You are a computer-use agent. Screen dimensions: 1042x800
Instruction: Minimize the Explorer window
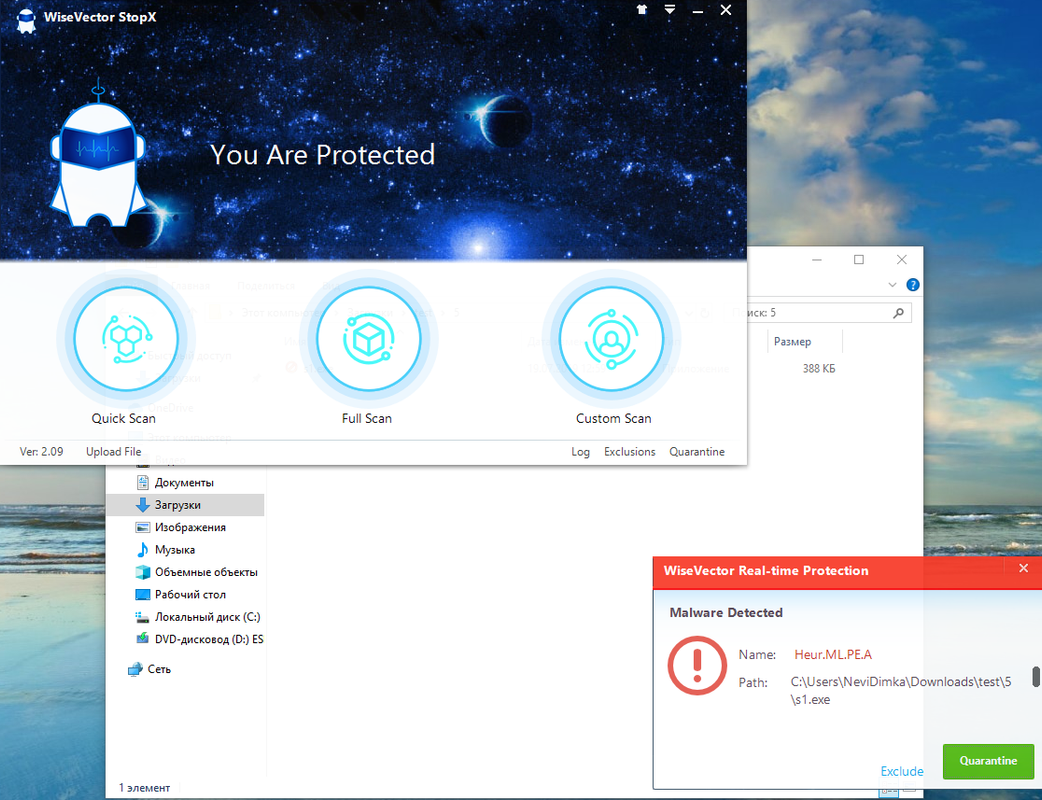coord(817,260)
